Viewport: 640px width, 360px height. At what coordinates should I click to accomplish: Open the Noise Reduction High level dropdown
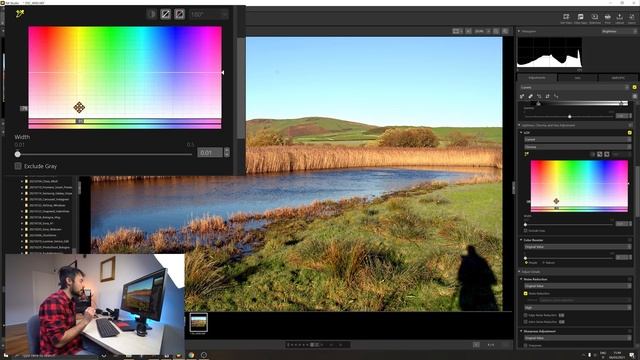coord(578,307)
